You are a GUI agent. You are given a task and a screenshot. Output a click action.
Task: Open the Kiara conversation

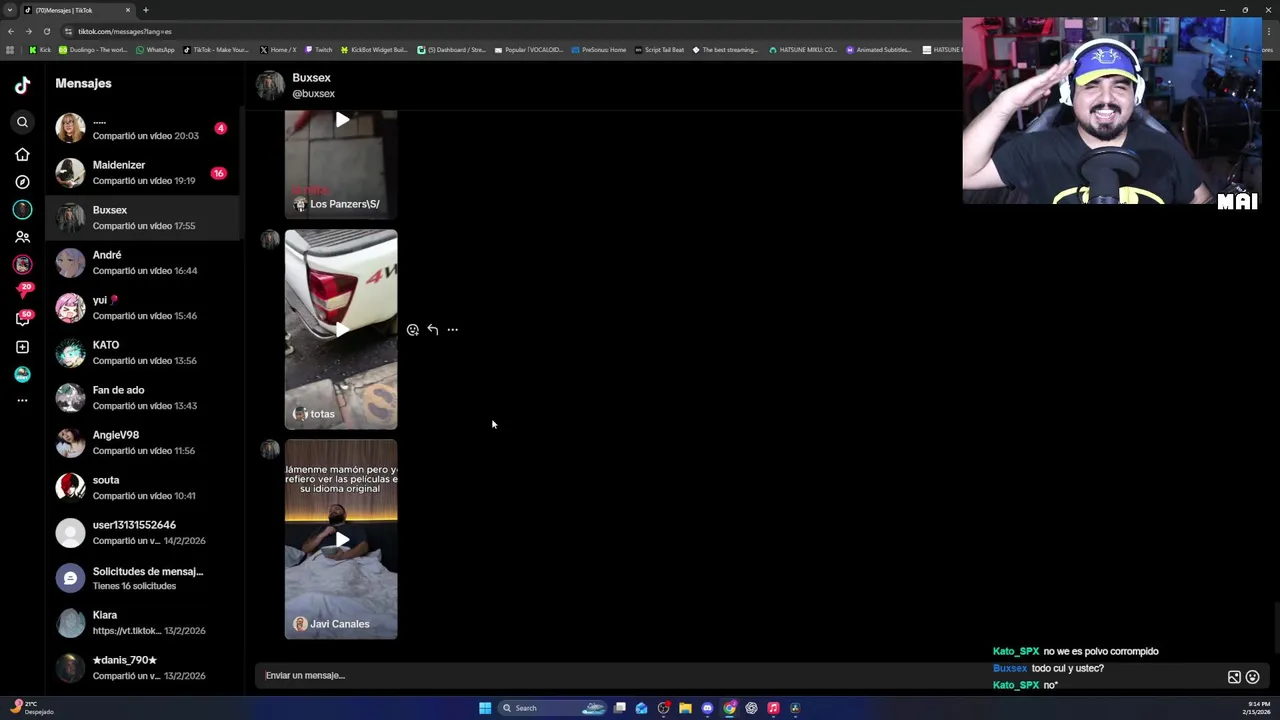pyautogui.click(x=143, y=622)
